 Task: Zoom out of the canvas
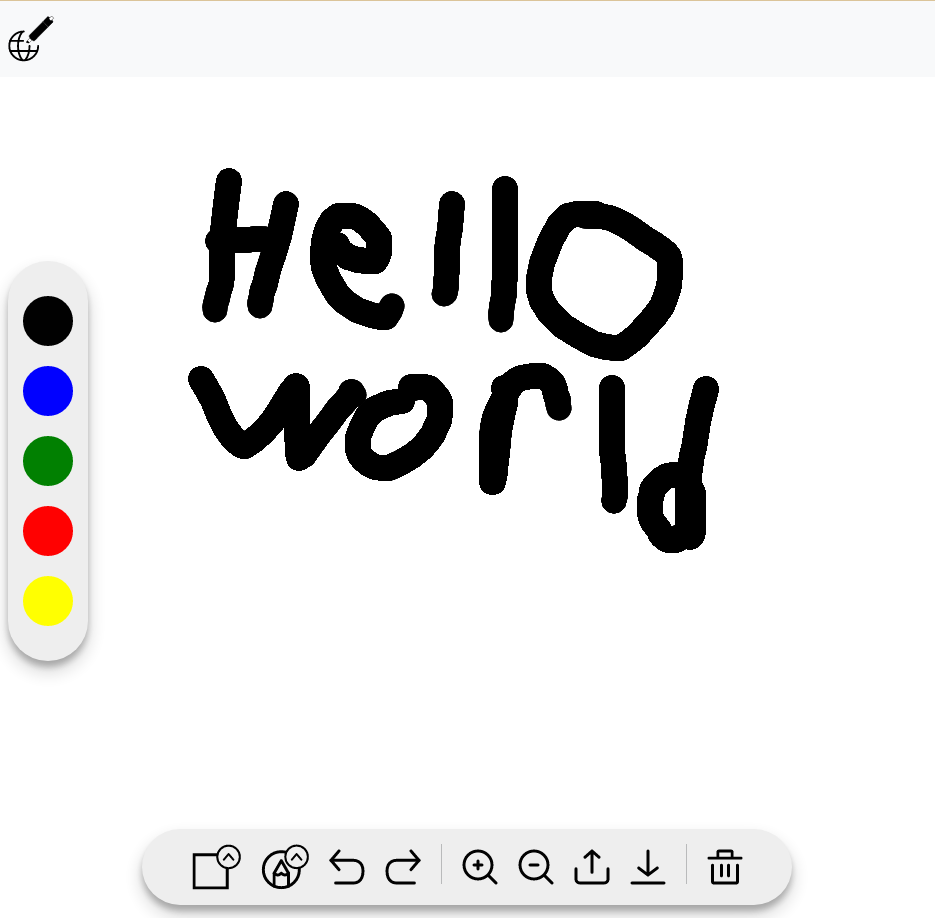click(x=536, y=868)
